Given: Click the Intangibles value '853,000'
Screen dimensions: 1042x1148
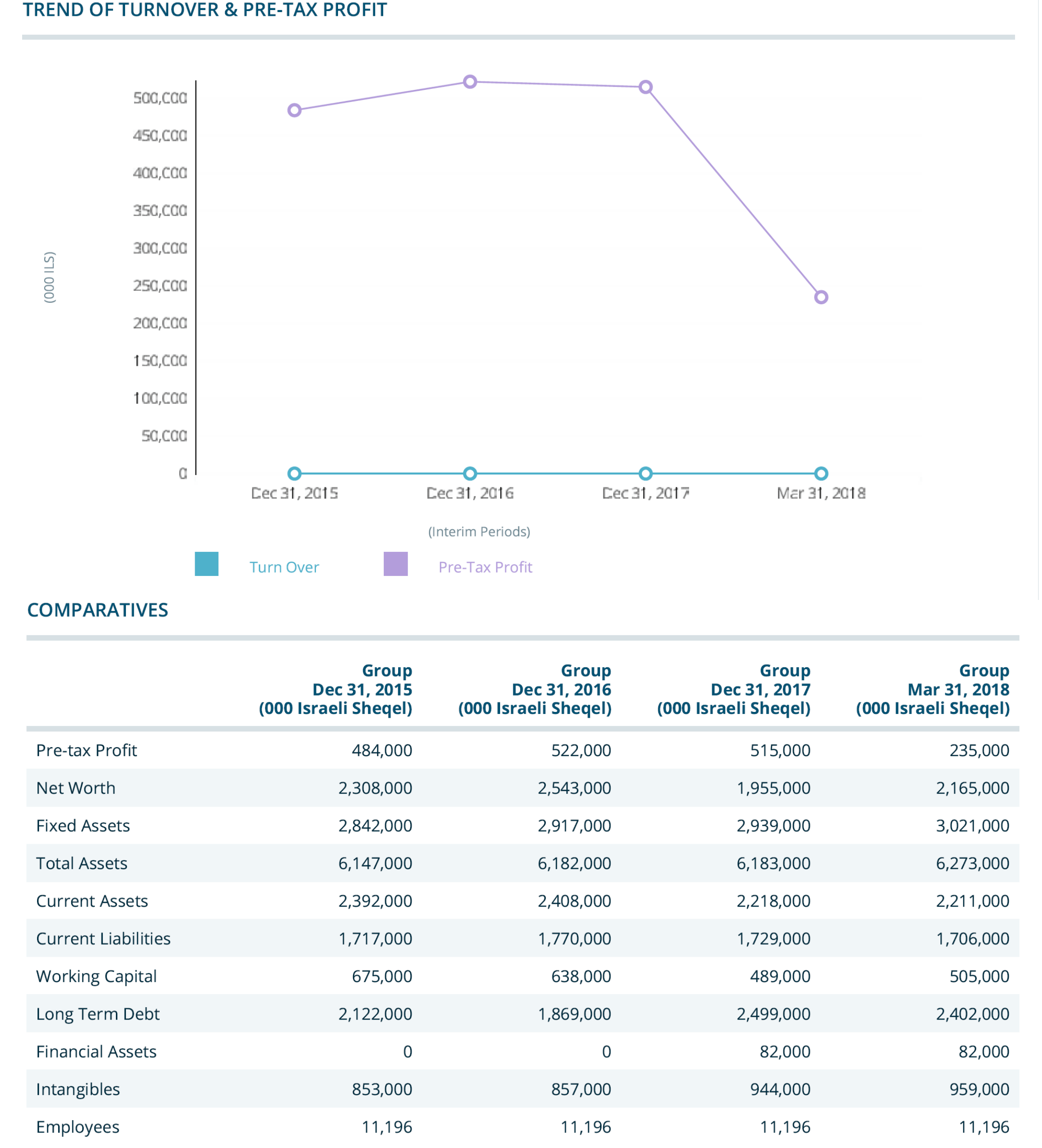Looking at the screenshot, I should pos(382,1089).
